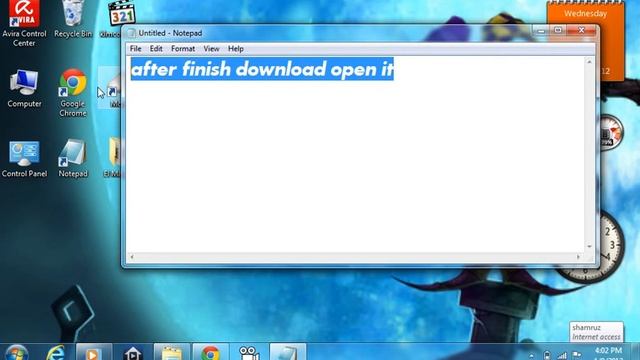The height and width of the screenshot is (360, 640).
Task: Open the View menu in Notepad
Action: coord(211,49)
